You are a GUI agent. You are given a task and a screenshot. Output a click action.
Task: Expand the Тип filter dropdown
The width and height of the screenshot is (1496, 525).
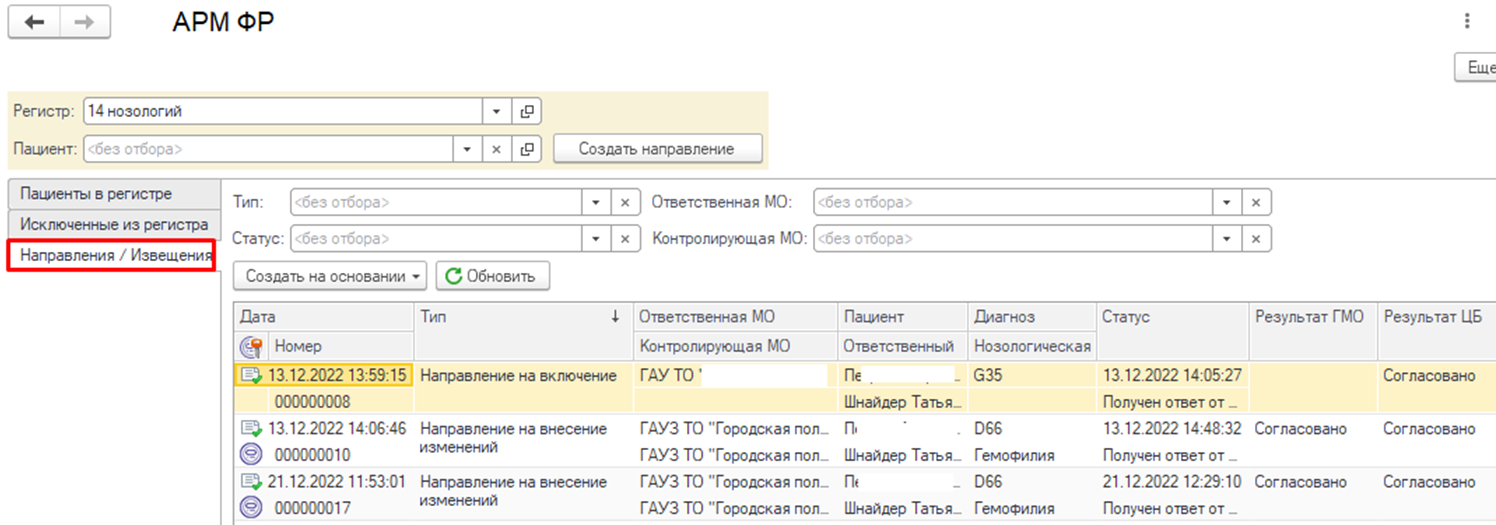point(596,202)
